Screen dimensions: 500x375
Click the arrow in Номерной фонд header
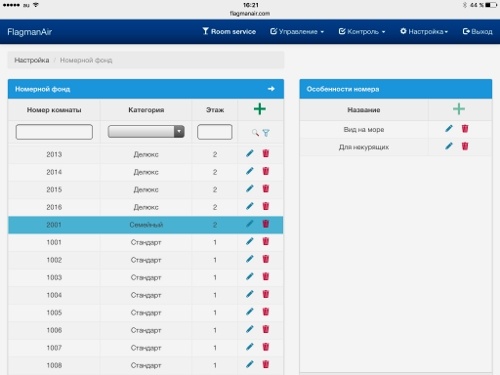(271, 89)
